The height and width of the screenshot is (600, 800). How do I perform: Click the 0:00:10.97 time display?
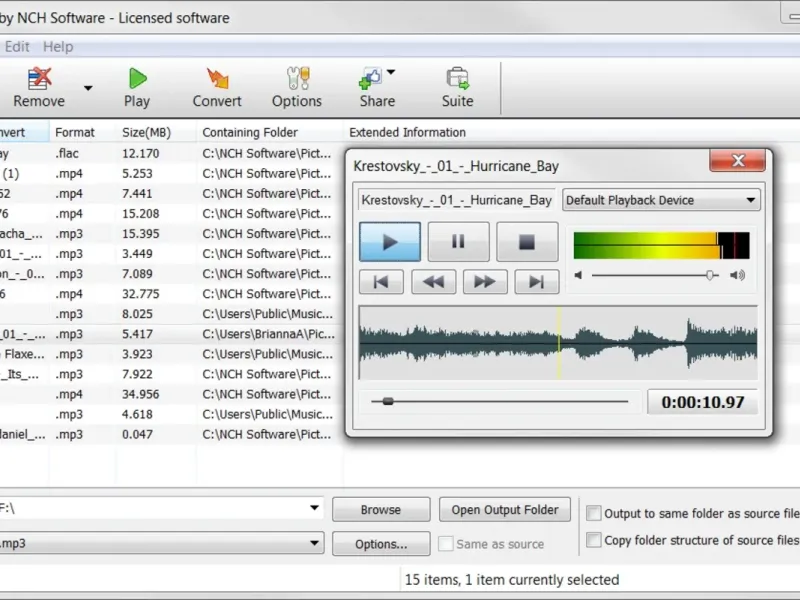click(x=703, y=402)
